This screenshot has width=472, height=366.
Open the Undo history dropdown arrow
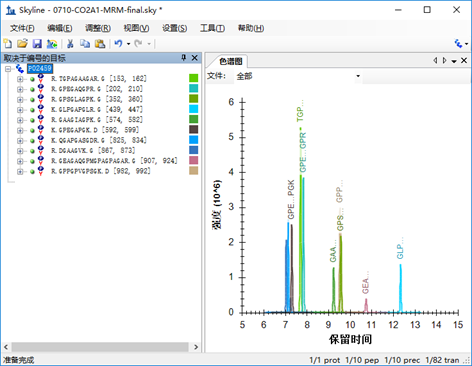pyautogui.click(x=128, y=44)
